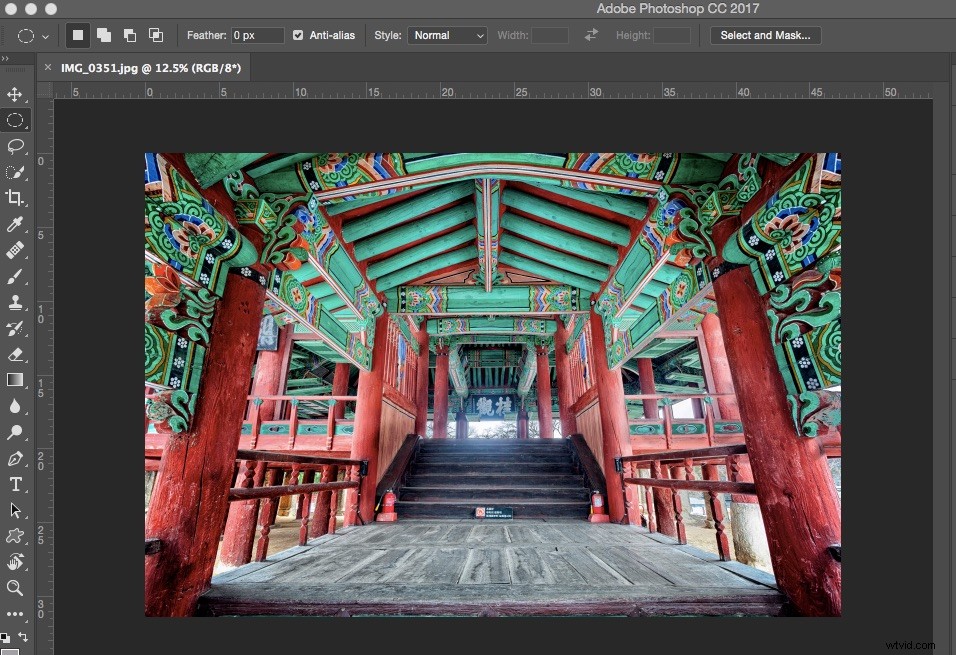Choose the Crop tool
Viewport: 956px width, 655px height.
15,197
